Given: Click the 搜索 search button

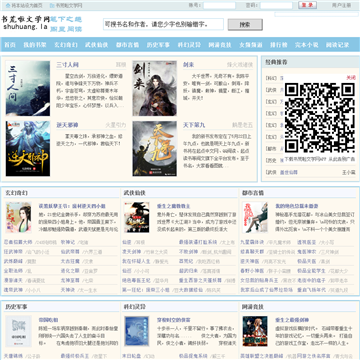Looking at the screenshot, I should pos(245,24).
